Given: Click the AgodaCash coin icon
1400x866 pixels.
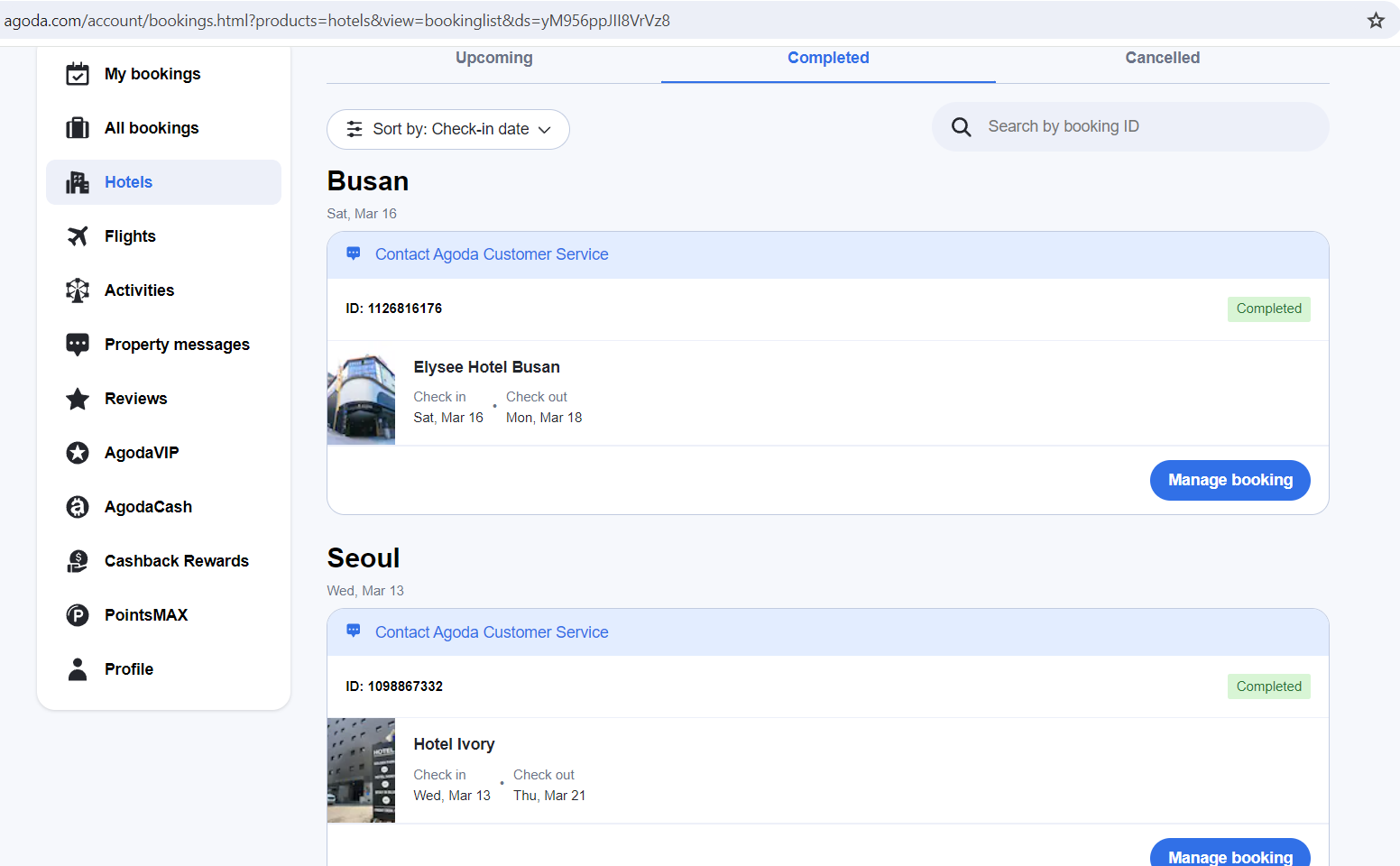Looking at the screenshot, I should coord(78,507).
